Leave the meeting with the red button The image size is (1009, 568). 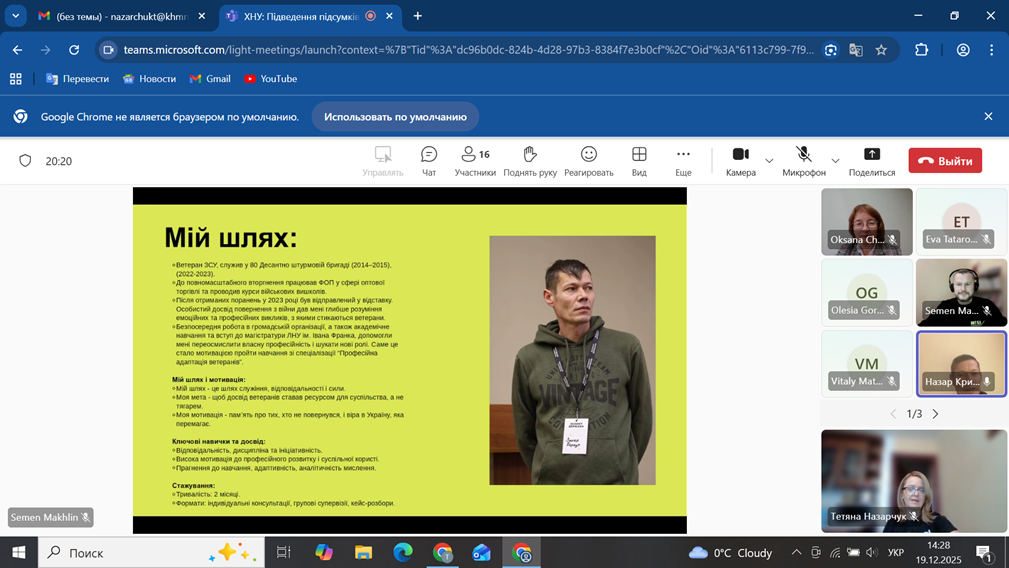coord(945,161)
